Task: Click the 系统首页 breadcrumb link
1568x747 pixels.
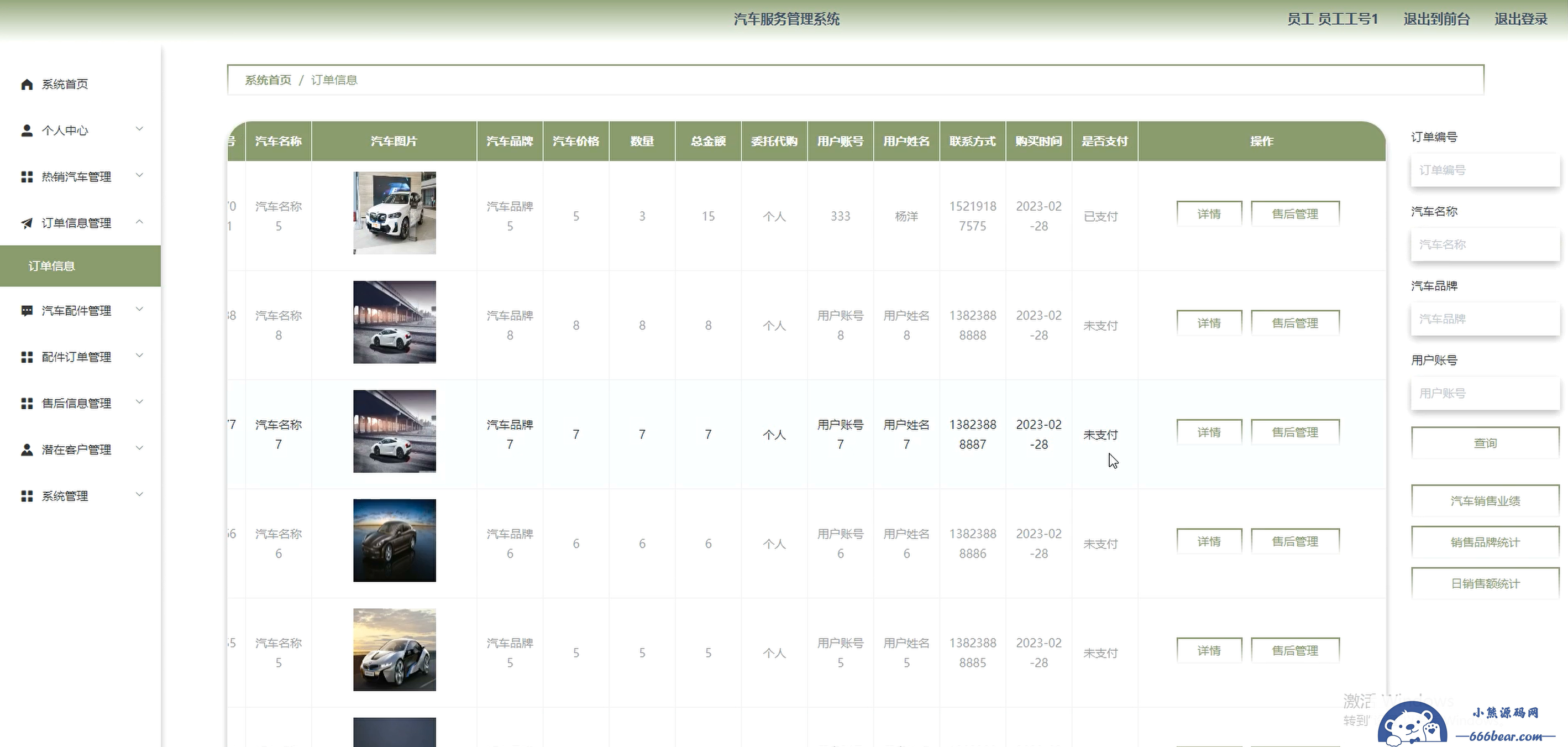Action: point(268,80)
